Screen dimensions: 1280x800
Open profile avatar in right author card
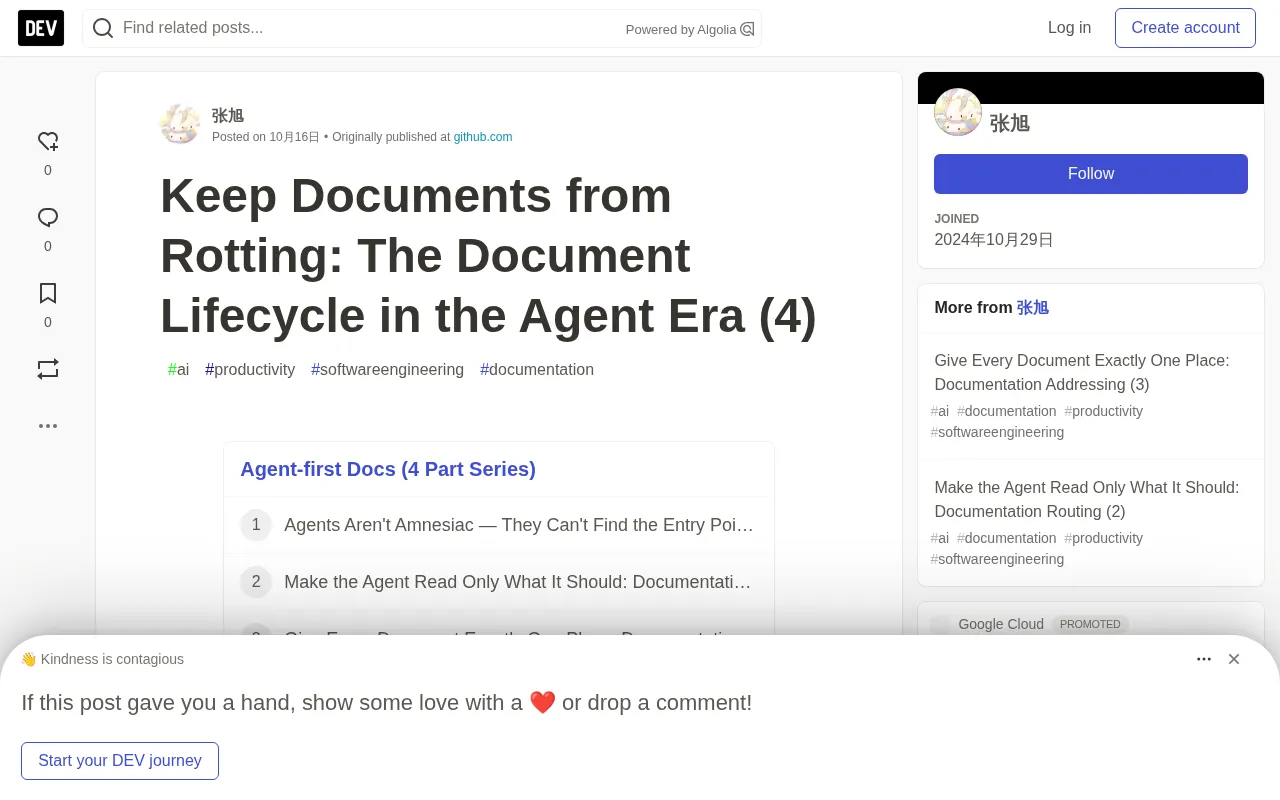point(958,112)
